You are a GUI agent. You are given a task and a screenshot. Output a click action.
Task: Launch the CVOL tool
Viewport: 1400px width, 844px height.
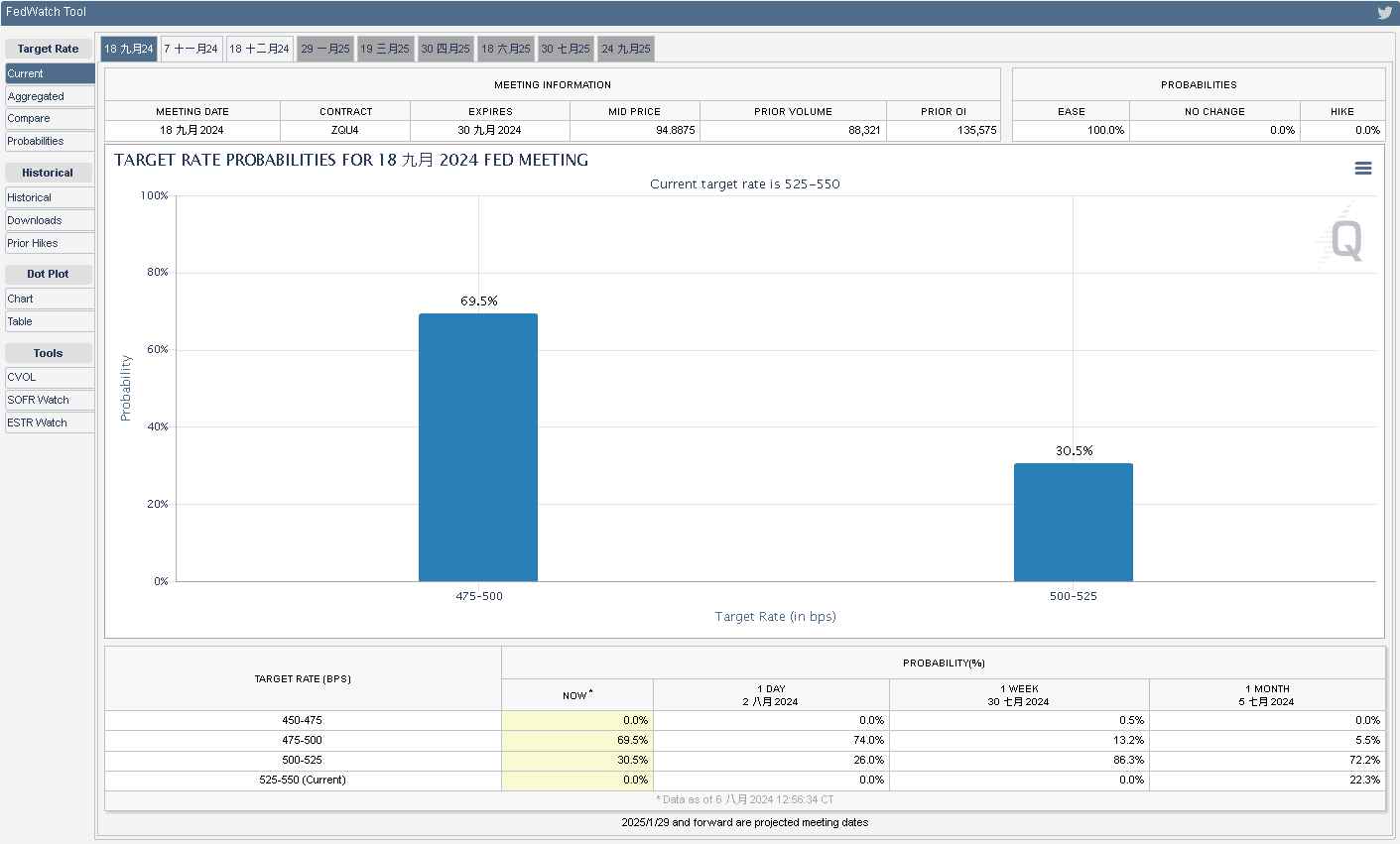click(50, 377)
